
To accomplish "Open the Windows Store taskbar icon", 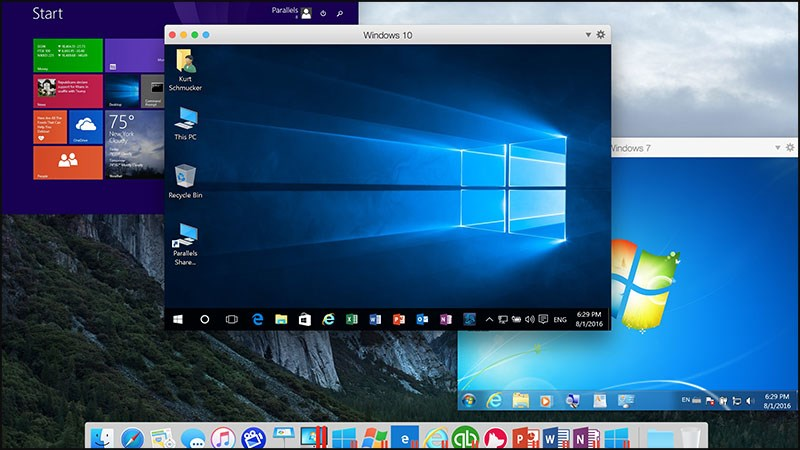I will [x=304, y=319].
